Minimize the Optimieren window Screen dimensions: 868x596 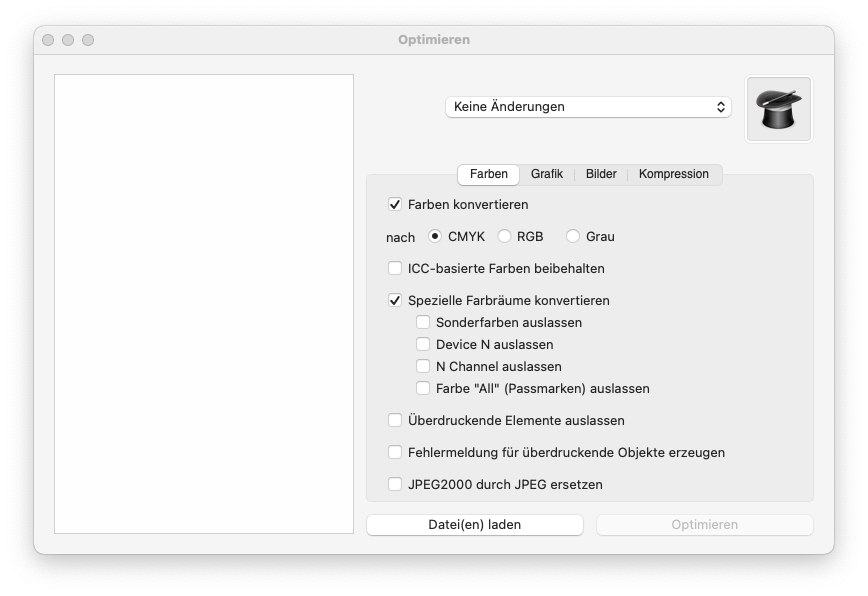pos(68,40)
